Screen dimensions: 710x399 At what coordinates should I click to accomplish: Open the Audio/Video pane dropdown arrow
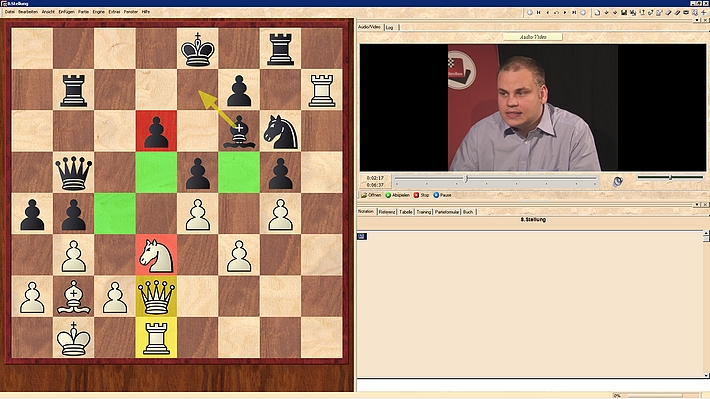point(698,20)
